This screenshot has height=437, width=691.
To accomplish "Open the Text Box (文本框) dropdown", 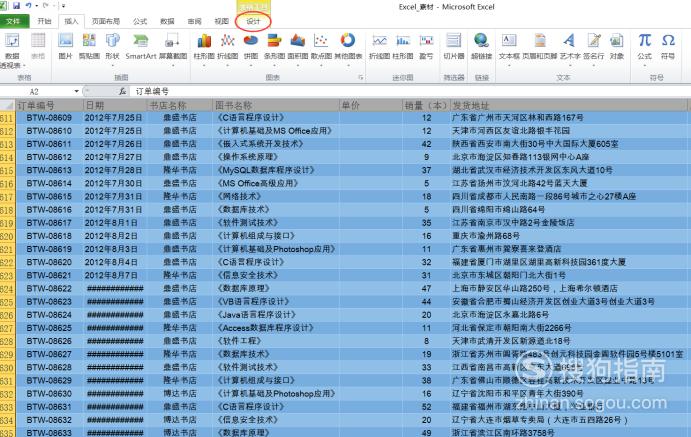I will tap(509, 49).
